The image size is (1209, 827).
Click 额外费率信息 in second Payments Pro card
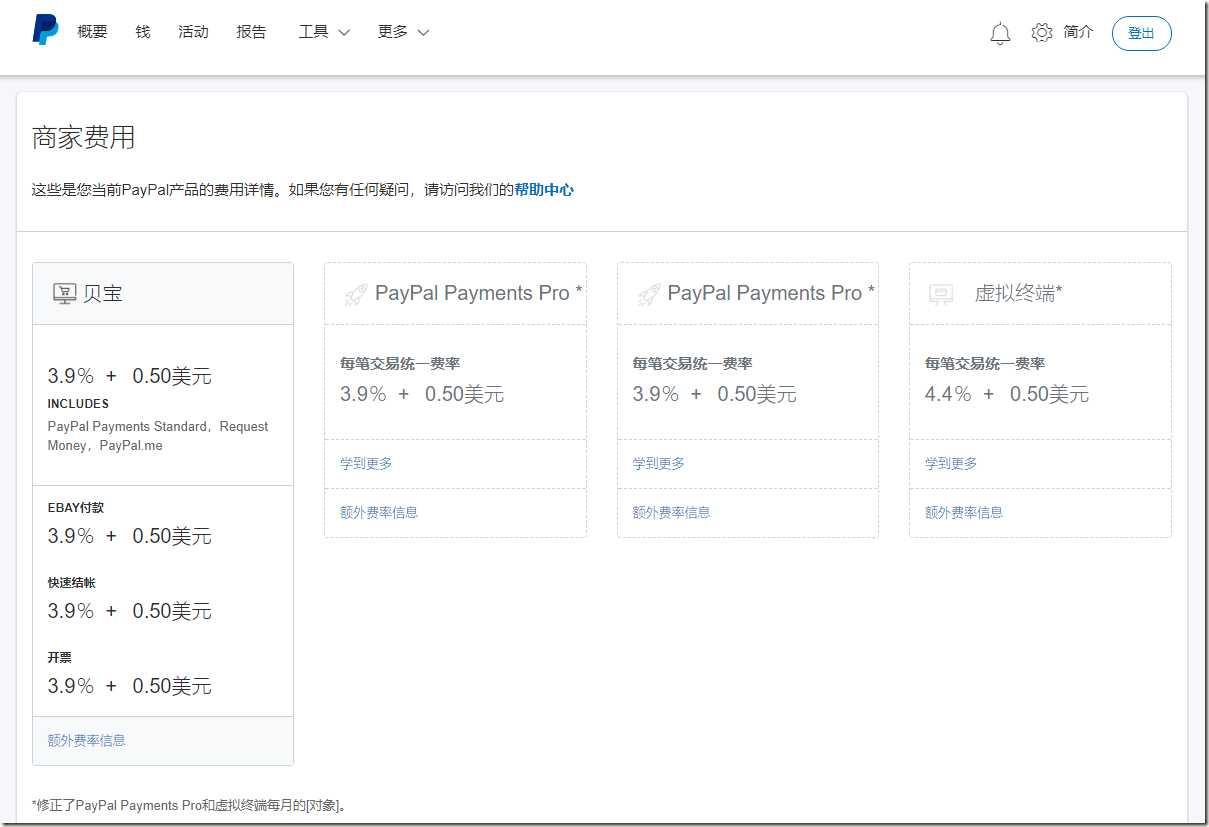671,513
